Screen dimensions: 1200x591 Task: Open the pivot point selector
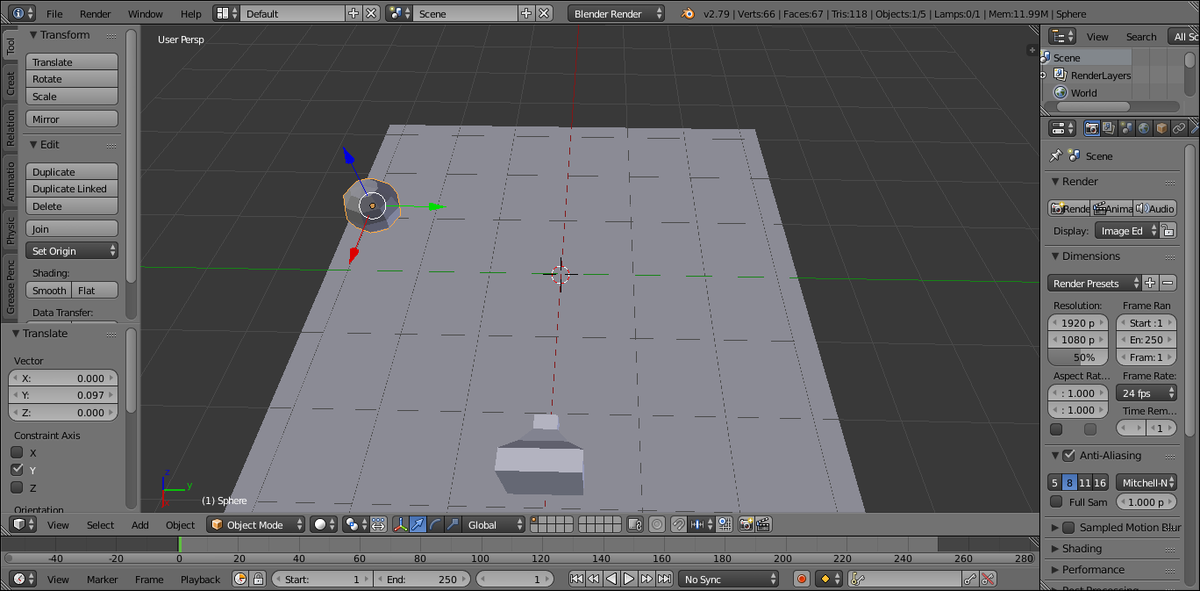(x=355, y=524)
